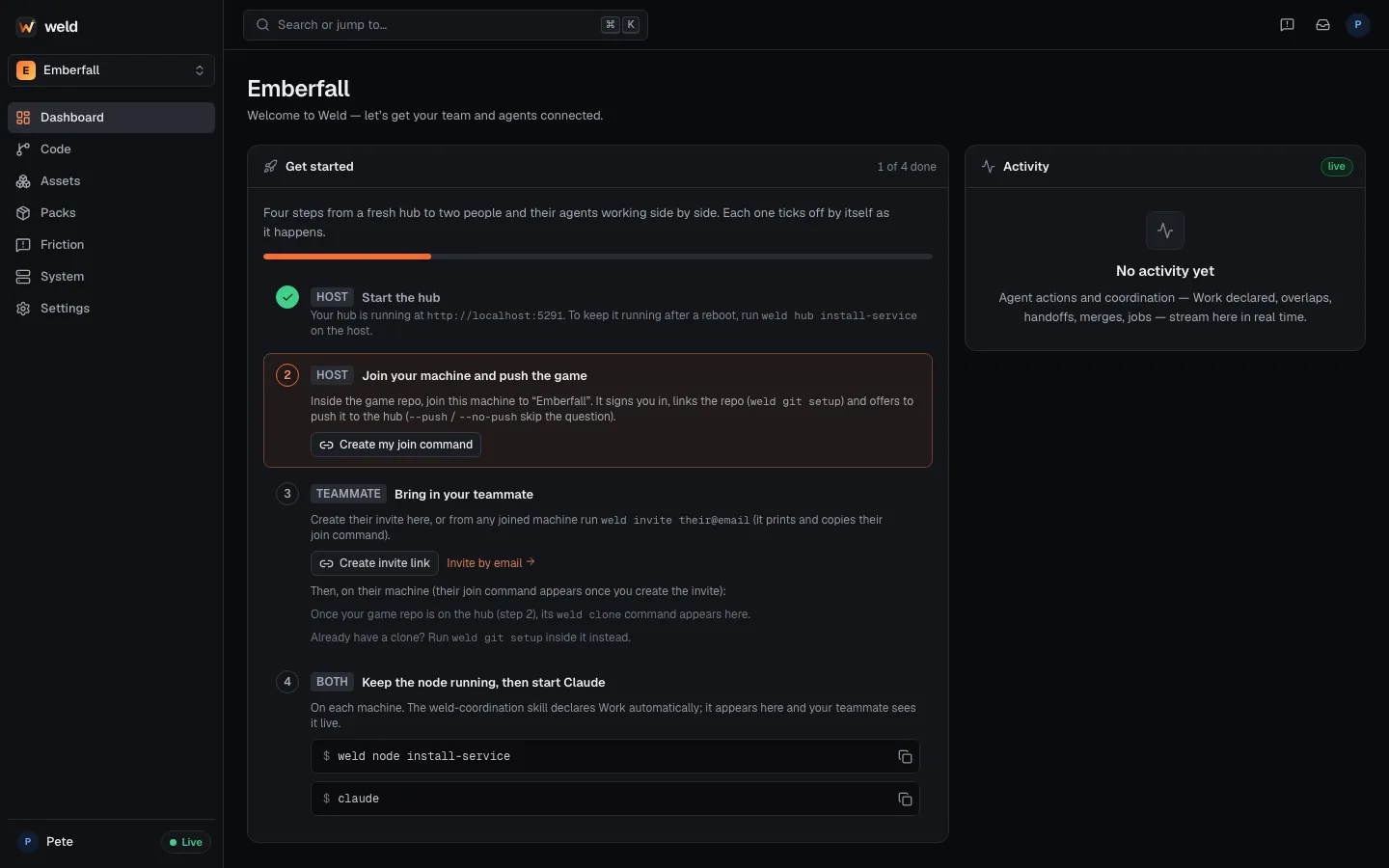1389x868 pixels.
Task: Click the pulse icon above No activity yet
Action: tap(1165, 231)
